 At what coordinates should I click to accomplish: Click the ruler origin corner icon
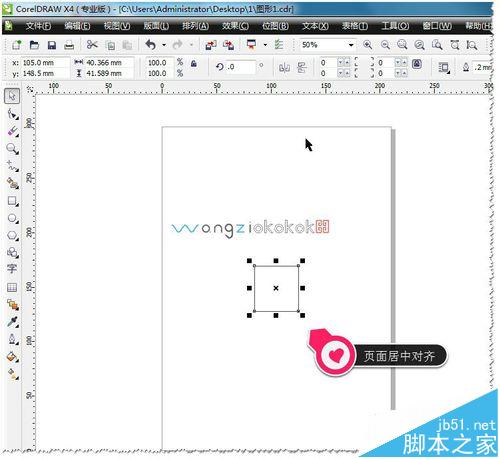pyautogui.click(x=30, y=89)
